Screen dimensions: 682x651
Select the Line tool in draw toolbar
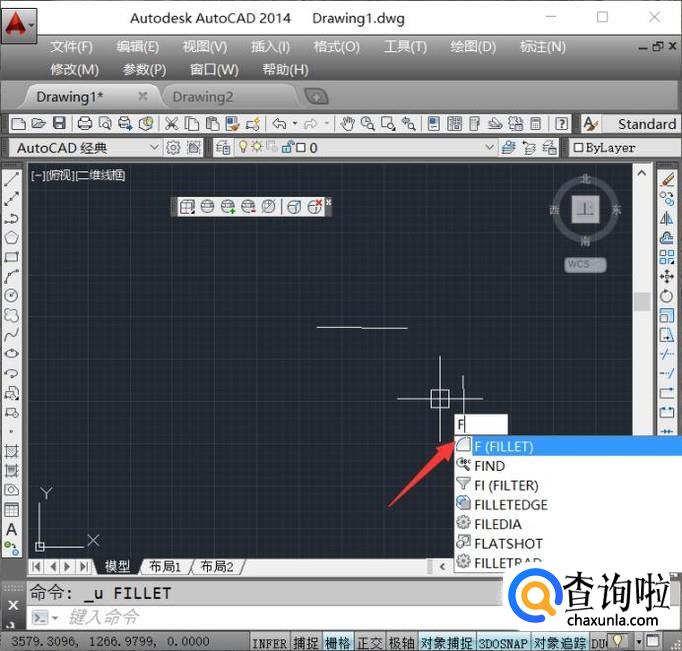click(x=12, y=180)
